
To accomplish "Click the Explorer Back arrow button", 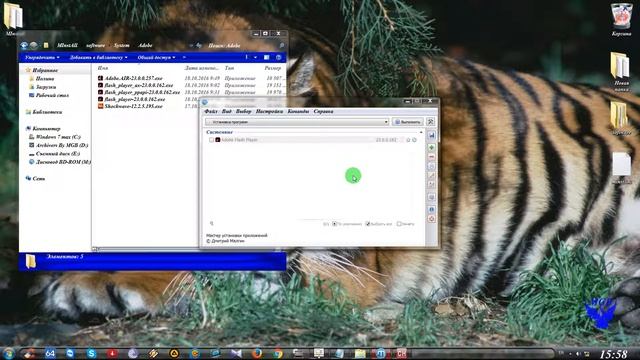I will (x=24, y=45).
